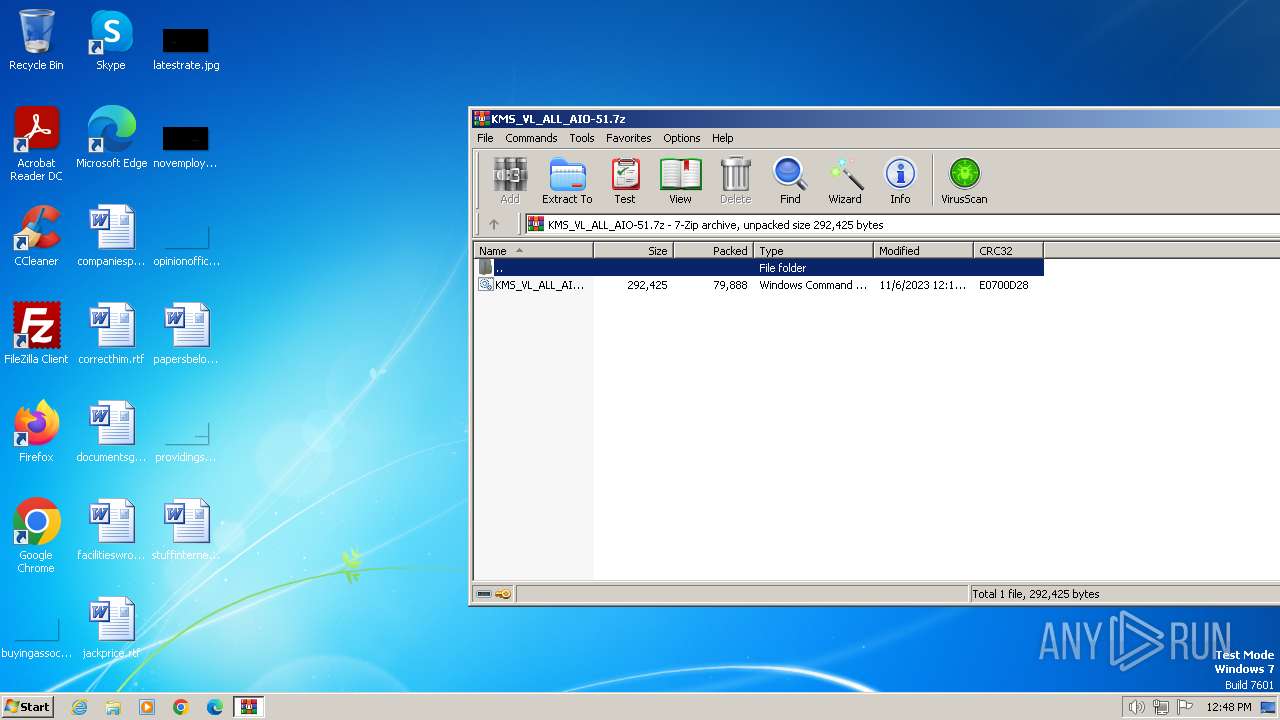1280x720 pixels.
Task: Click the volume speaker tray icon
Action: (1136, 707)
